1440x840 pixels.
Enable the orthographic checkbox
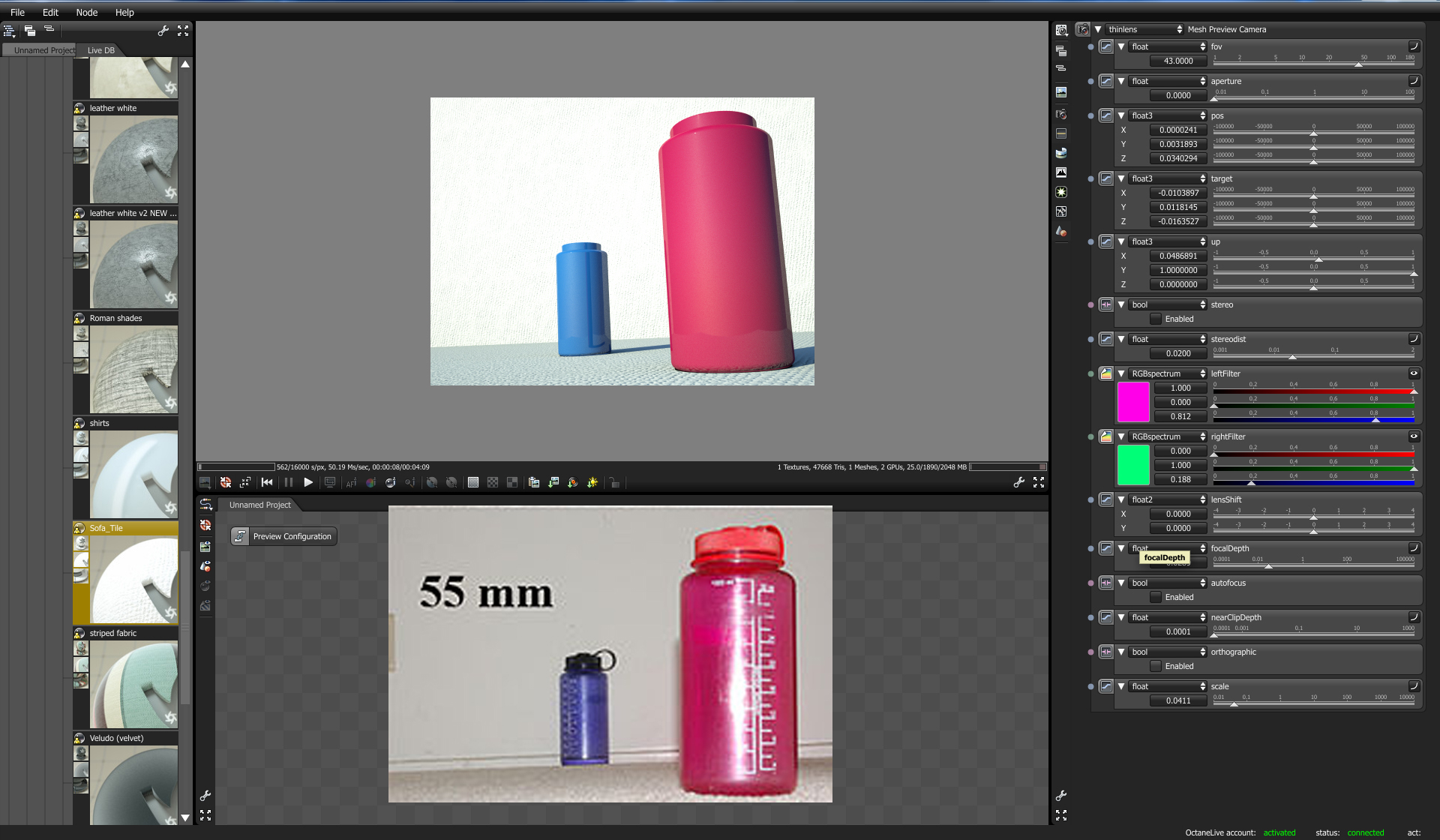[x=1156, y=667]
